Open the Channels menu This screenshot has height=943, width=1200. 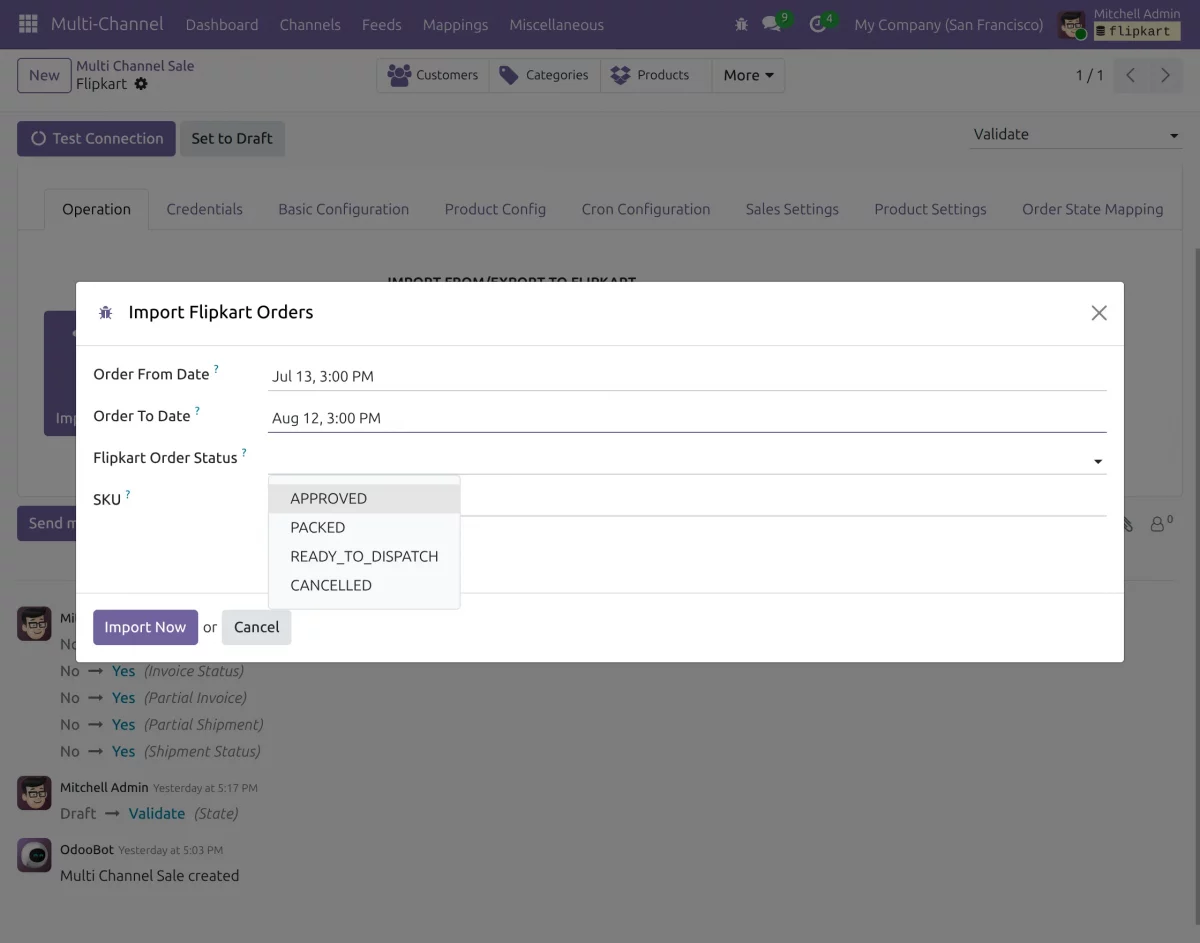coord(310,24)
